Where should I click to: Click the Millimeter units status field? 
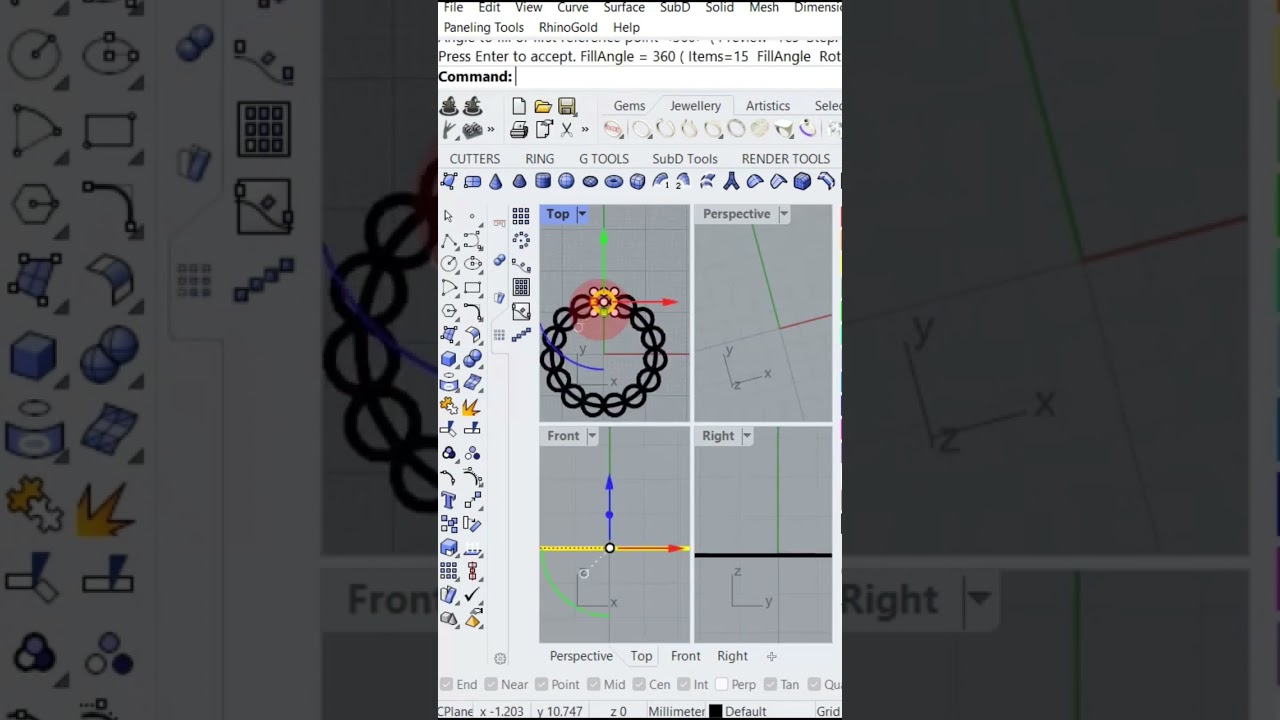click(x=676, y=711)
